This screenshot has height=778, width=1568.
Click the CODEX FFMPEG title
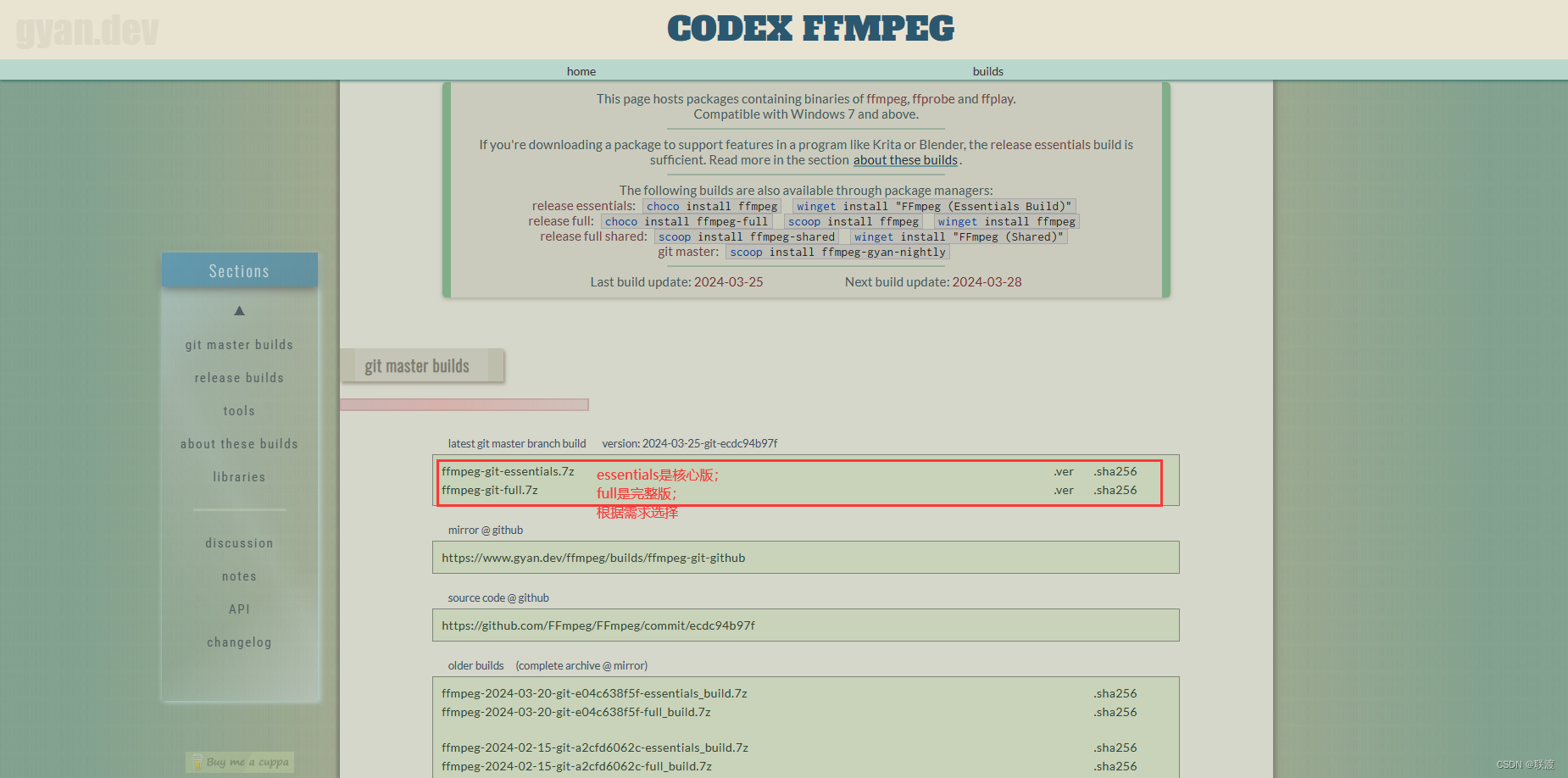point(810,29)
